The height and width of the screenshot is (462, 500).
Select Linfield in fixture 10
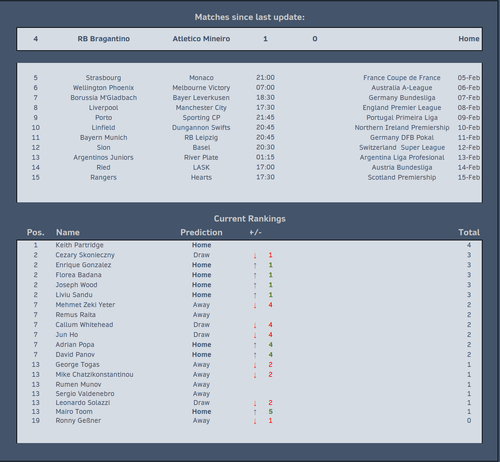103,128
